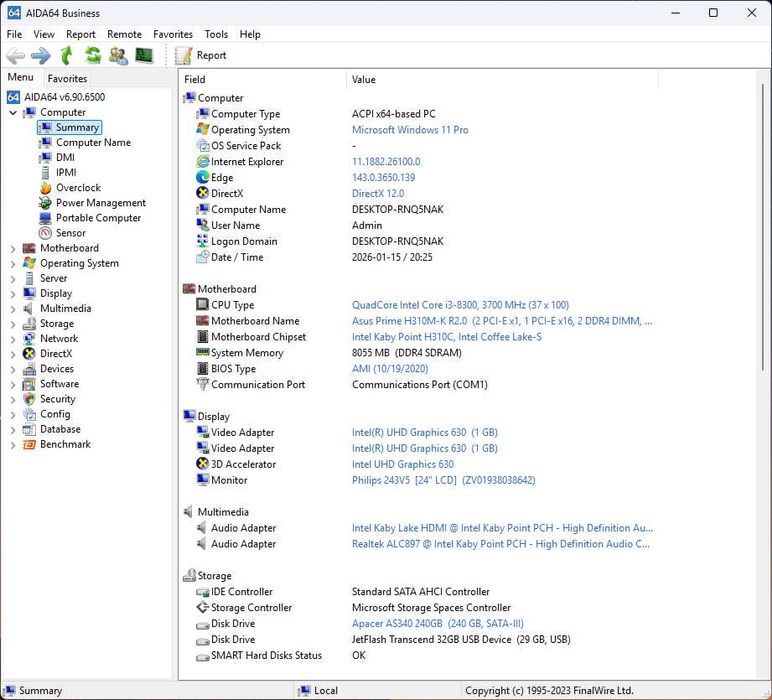Open the Philips 243V5 monitor link

tap(444, 480)
